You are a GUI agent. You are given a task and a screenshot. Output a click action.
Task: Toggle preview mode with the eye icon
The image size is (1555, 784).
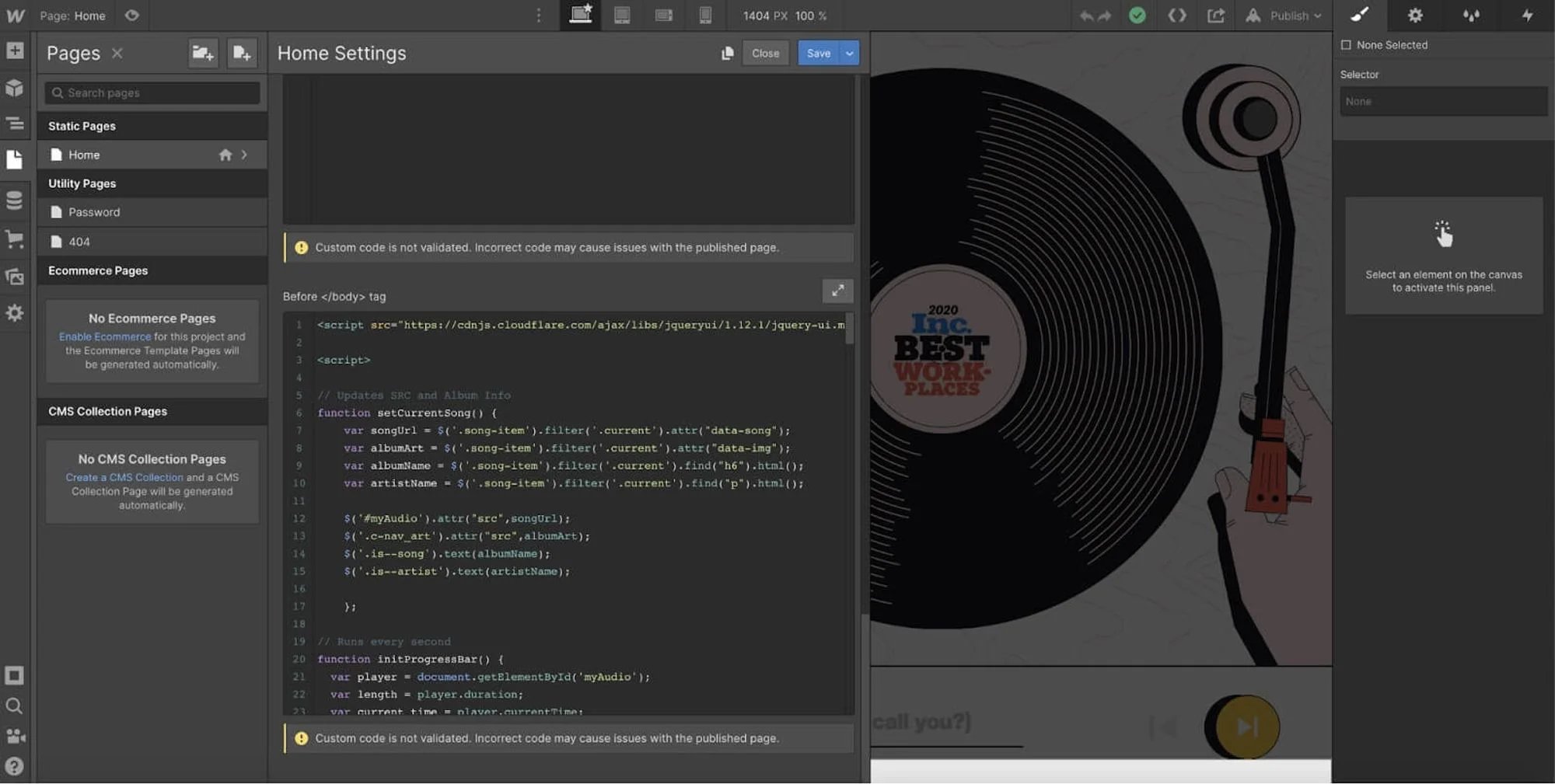pyautogui.click(x=131, y=16)
